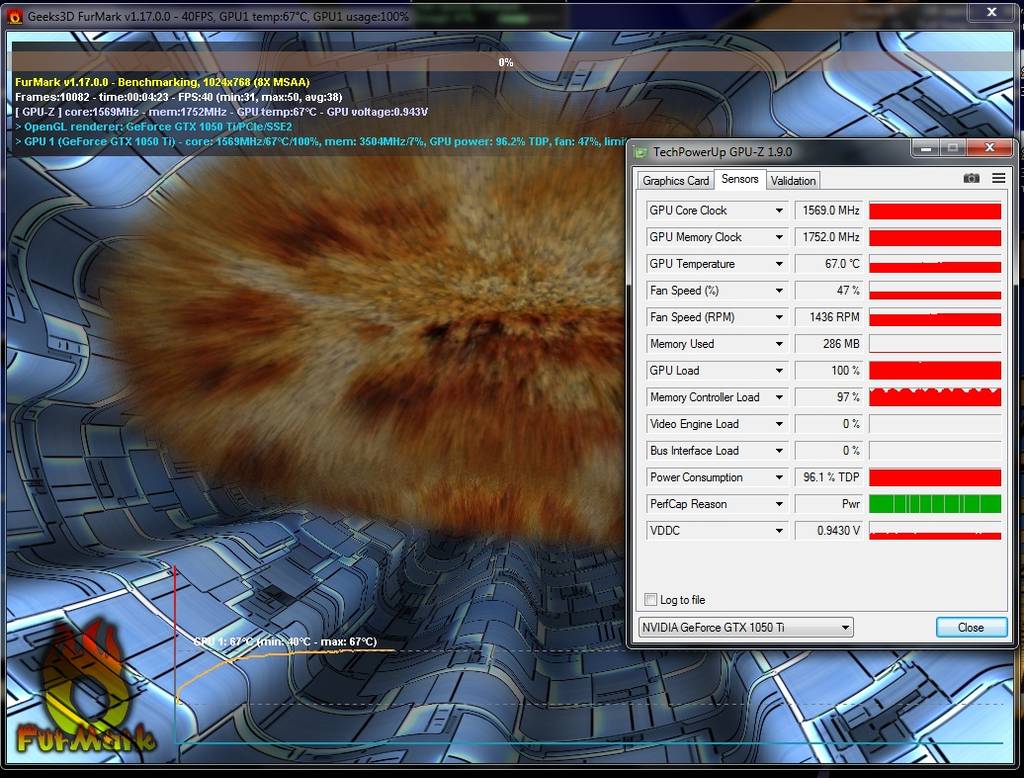This screenshot has height=778, width=1024.
Task: Click the 286 MB memory used value
Action: coord(829,344)
